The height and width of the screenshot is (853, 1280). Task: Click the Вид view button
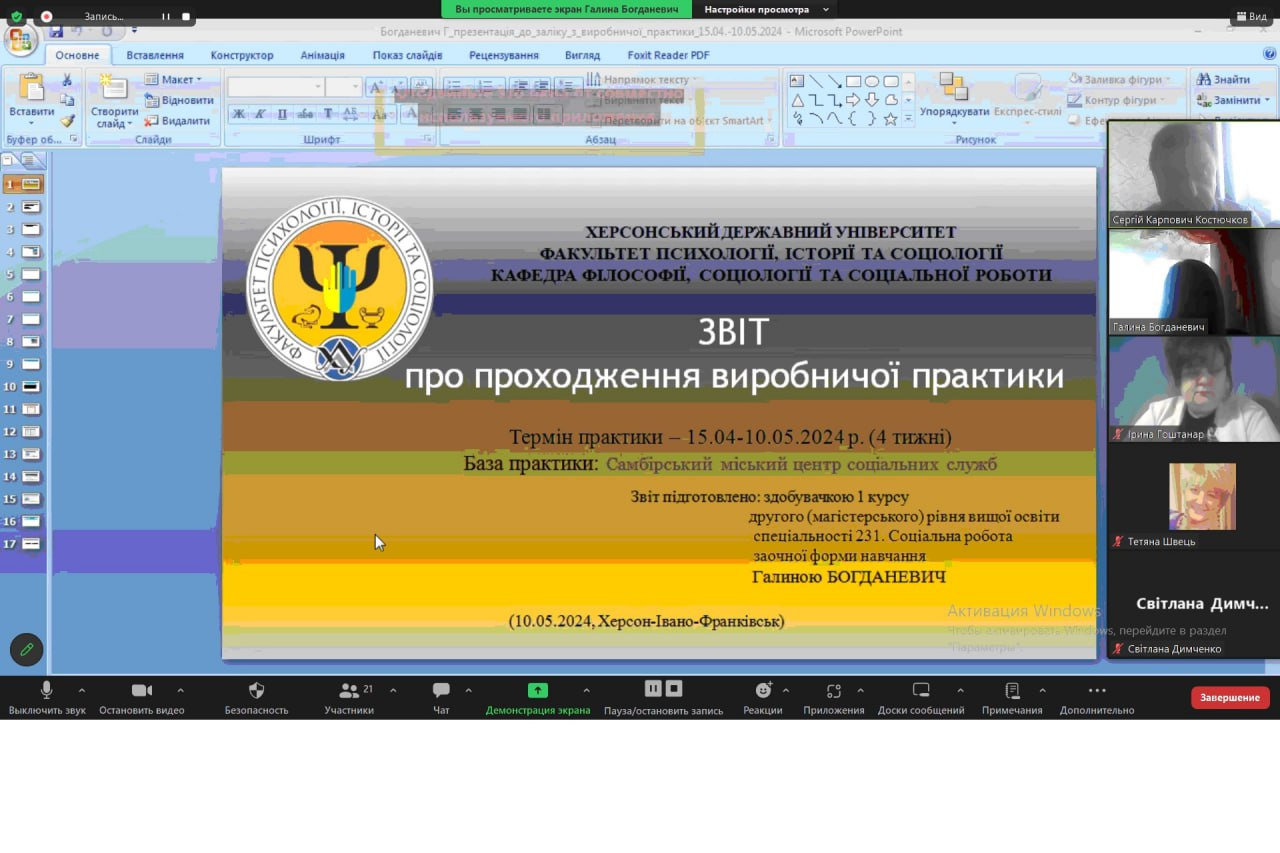tap(1251, 16)
